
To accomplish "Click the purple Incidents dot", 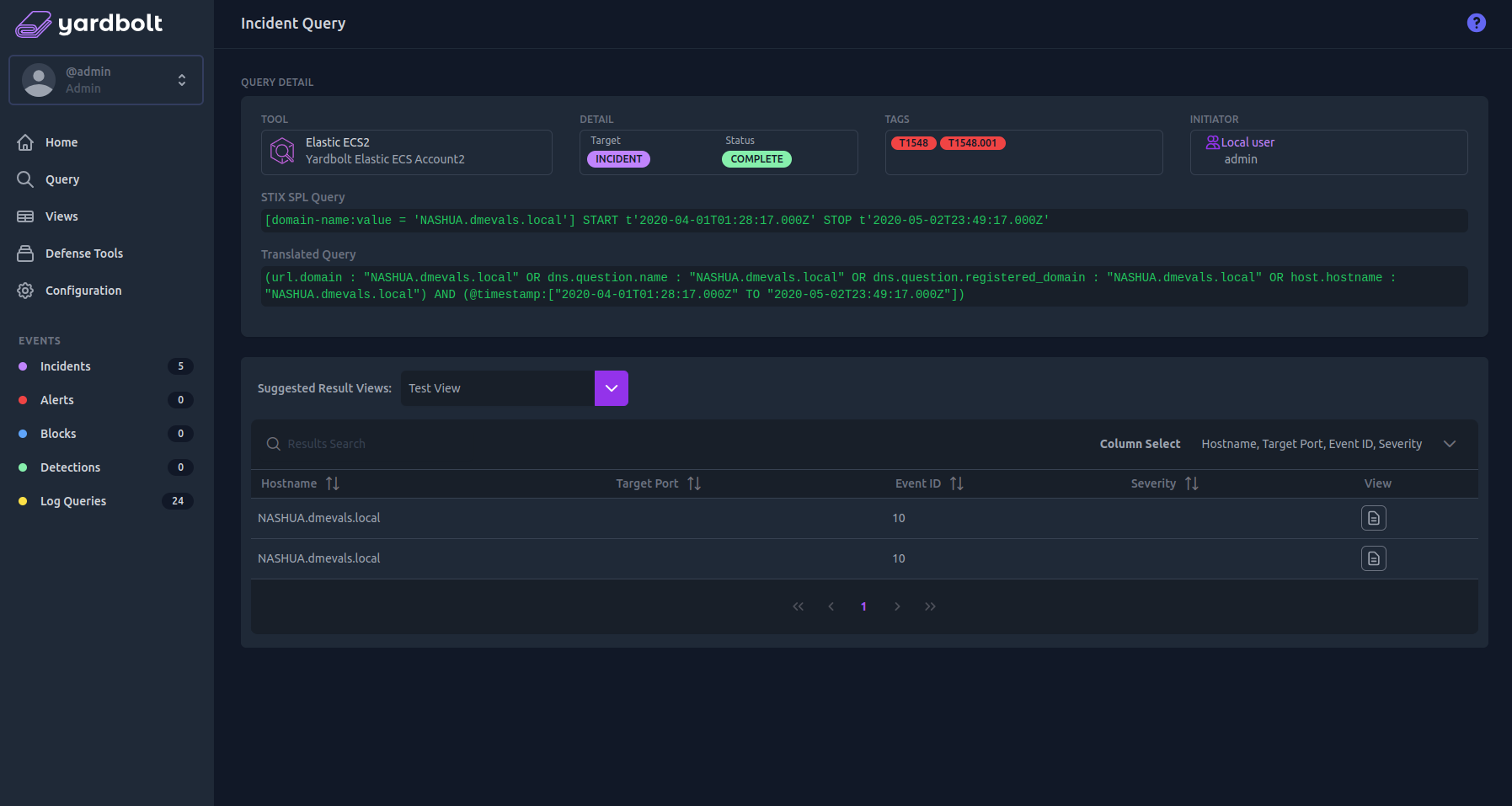I will pyautogui.click(x=23, y=366).
